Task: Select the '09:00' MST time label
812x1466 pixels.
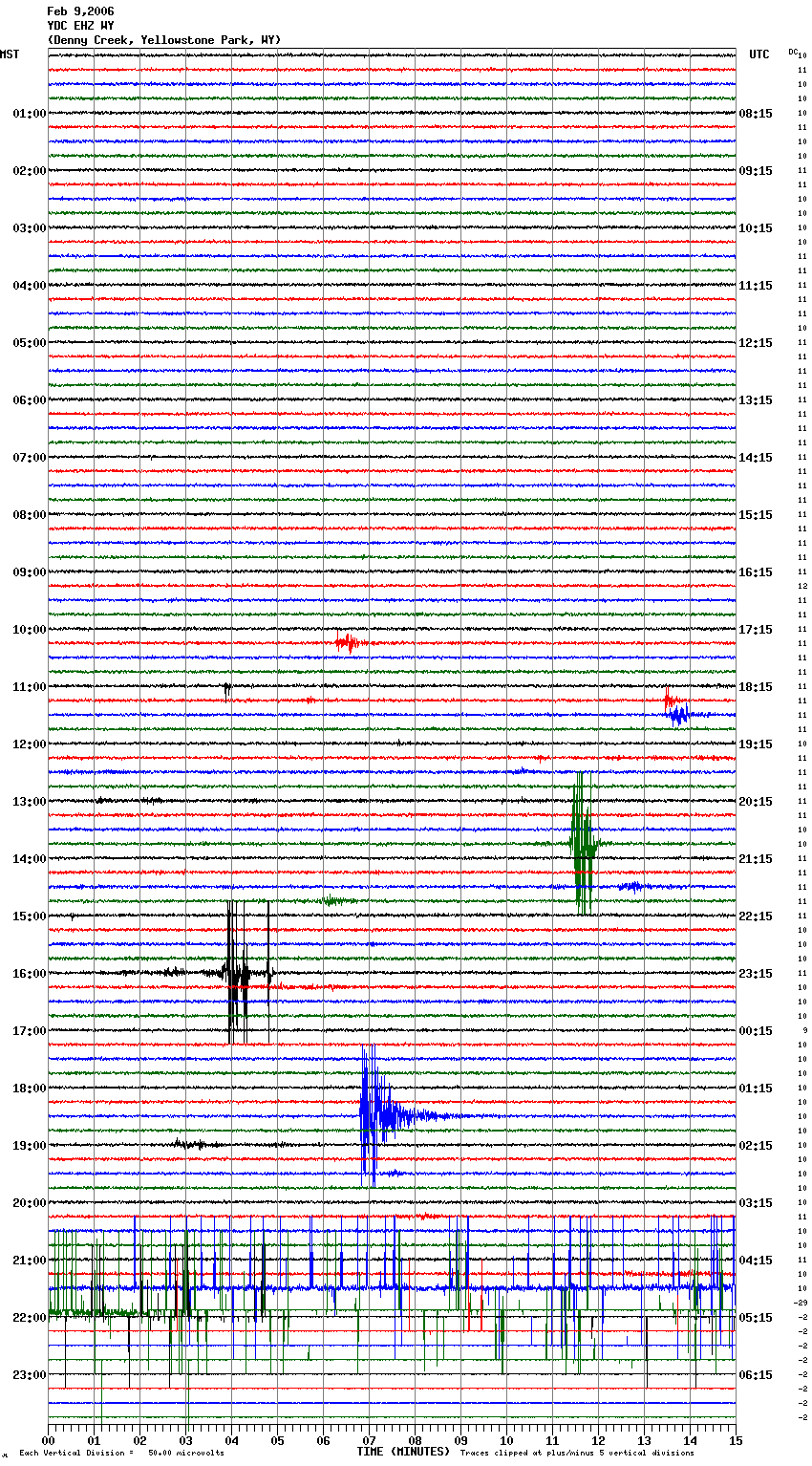Action: pyautogui.click(x=30, y=572)
